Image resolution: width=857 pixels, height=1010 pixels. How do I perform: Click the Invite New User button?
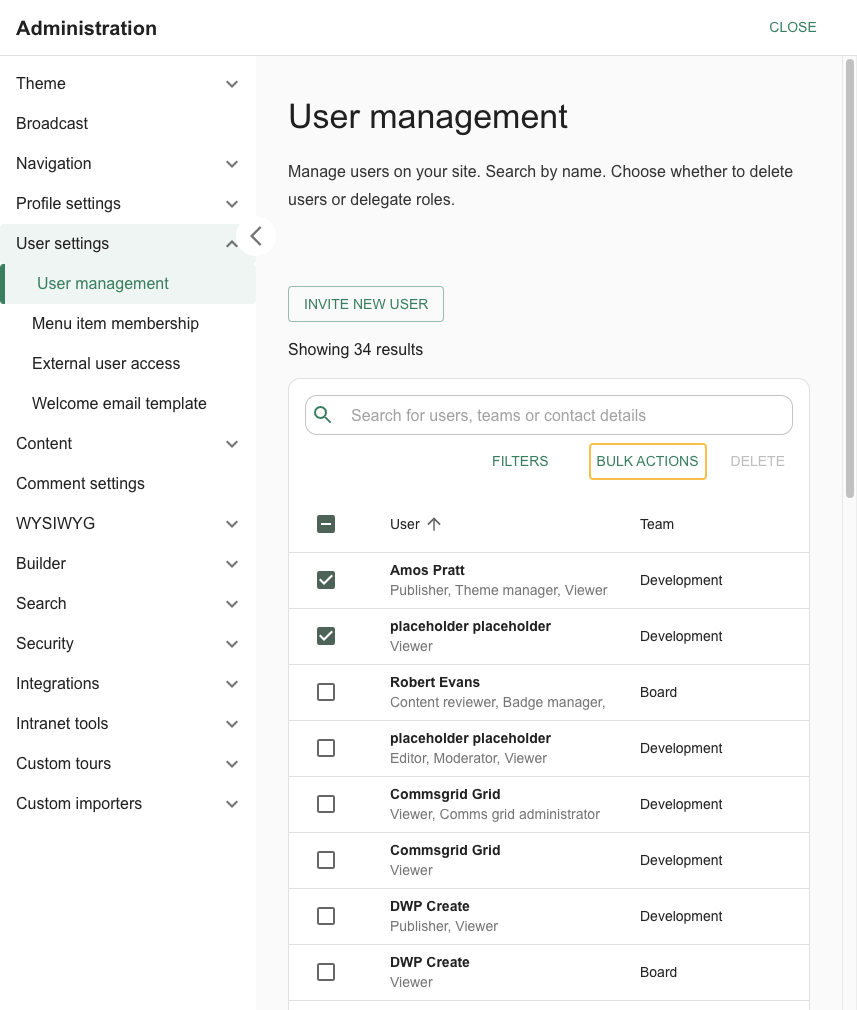[x=366, y=304]
